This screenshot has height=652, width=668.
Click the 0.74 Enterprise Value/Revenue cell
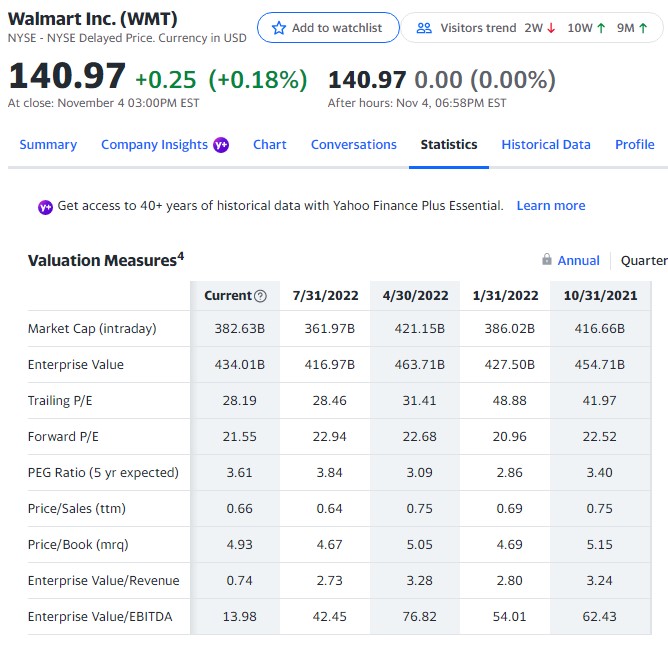239,581
